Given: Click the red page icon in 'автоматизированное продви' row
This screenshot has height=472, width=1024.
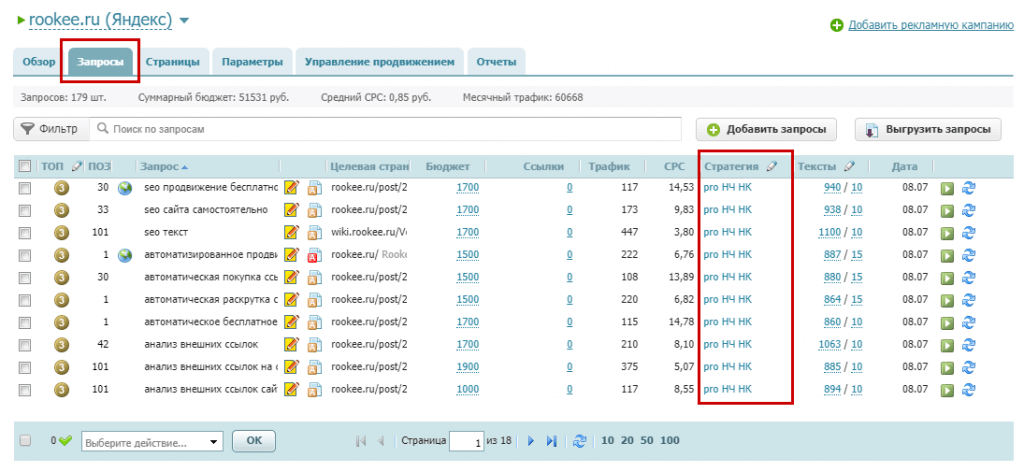Looking at the screenshot, I should 315,255.
